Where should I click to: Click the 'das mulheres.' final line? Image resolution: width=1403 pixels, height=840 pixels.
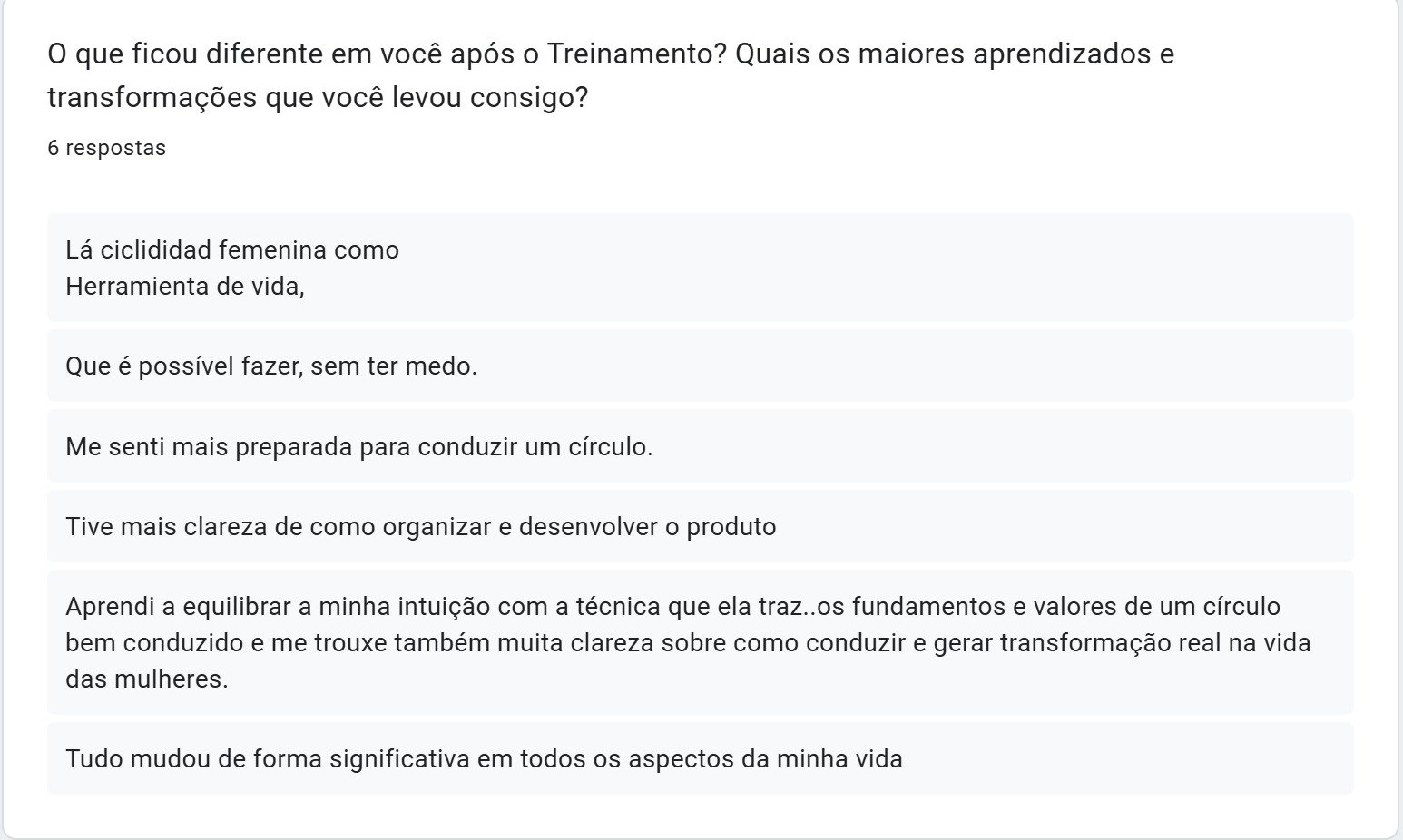pyautogui.click(x=147, y=679)
